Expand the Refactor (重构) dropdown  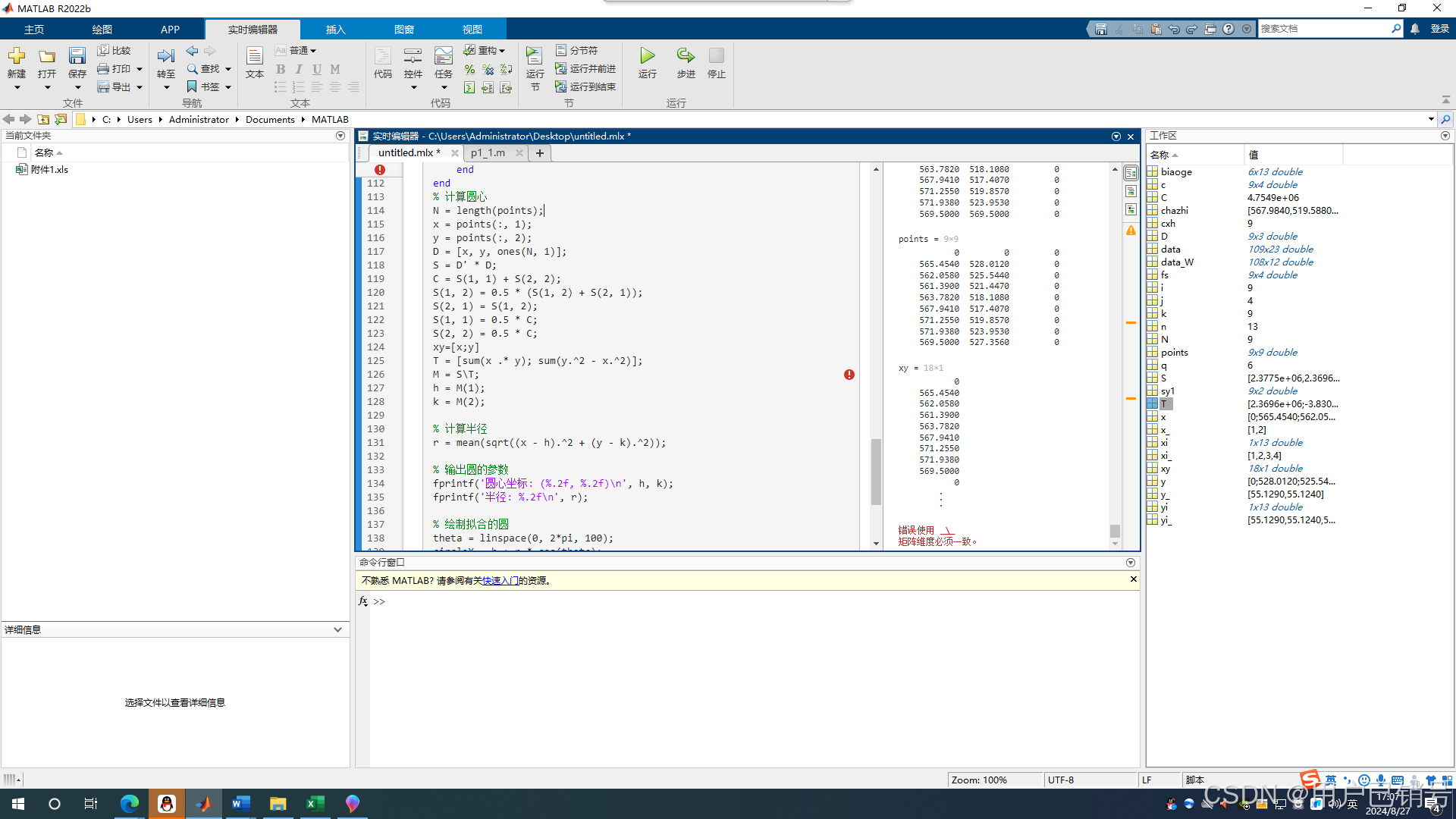coord(502,51)
